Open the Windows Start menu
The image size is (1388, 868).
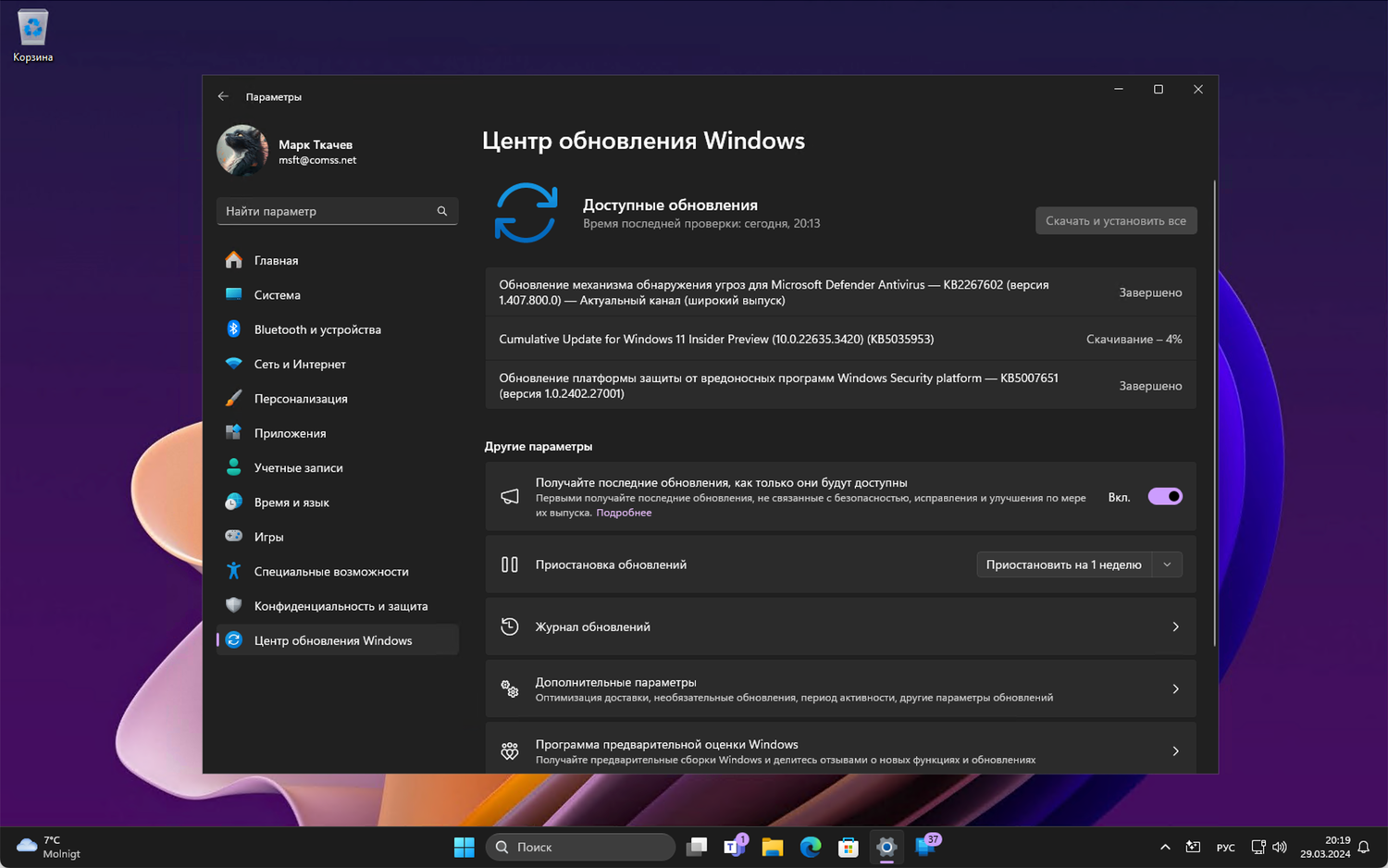coord(464,847)
